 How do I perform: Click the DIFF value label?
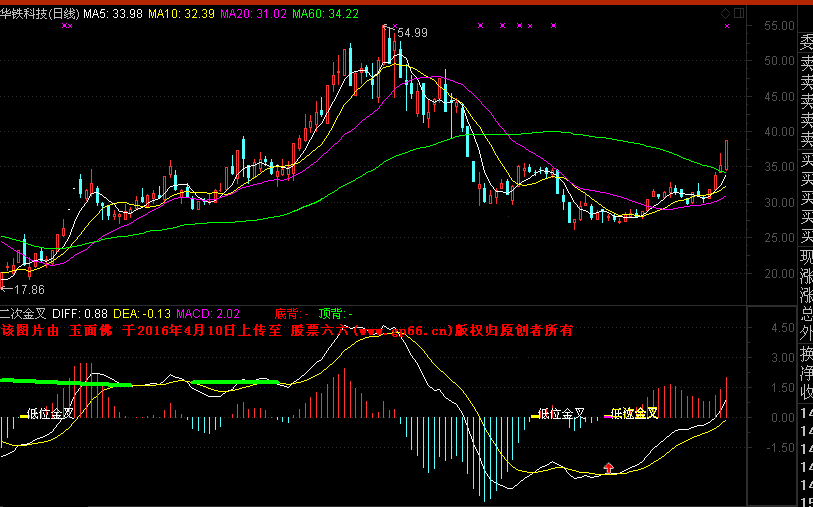79,313
